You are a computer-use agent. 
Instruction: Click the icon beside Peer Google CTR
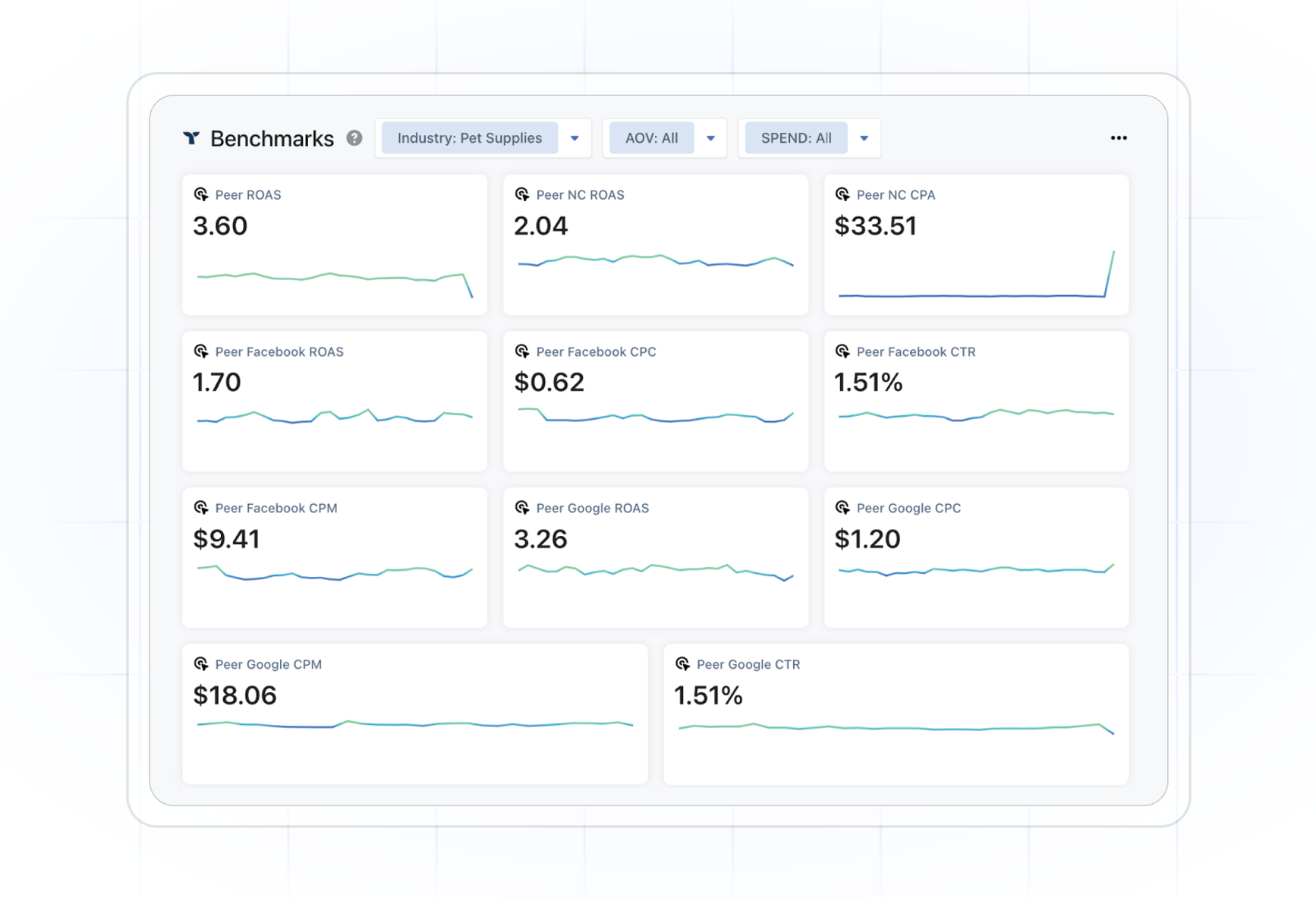point(682,664)
